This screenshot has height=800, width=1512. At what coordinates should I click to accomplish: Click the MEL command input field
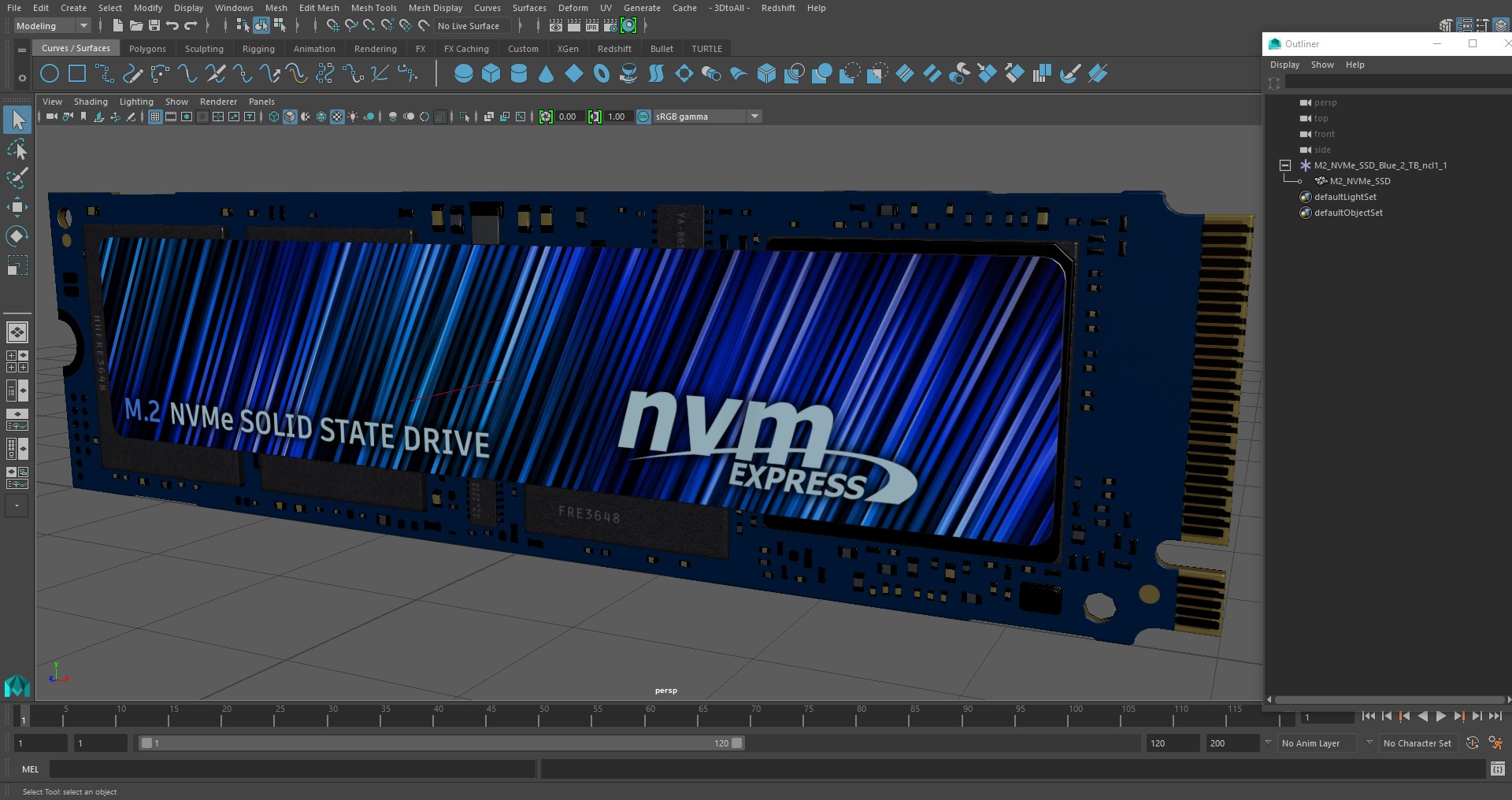tap(292, 769)
